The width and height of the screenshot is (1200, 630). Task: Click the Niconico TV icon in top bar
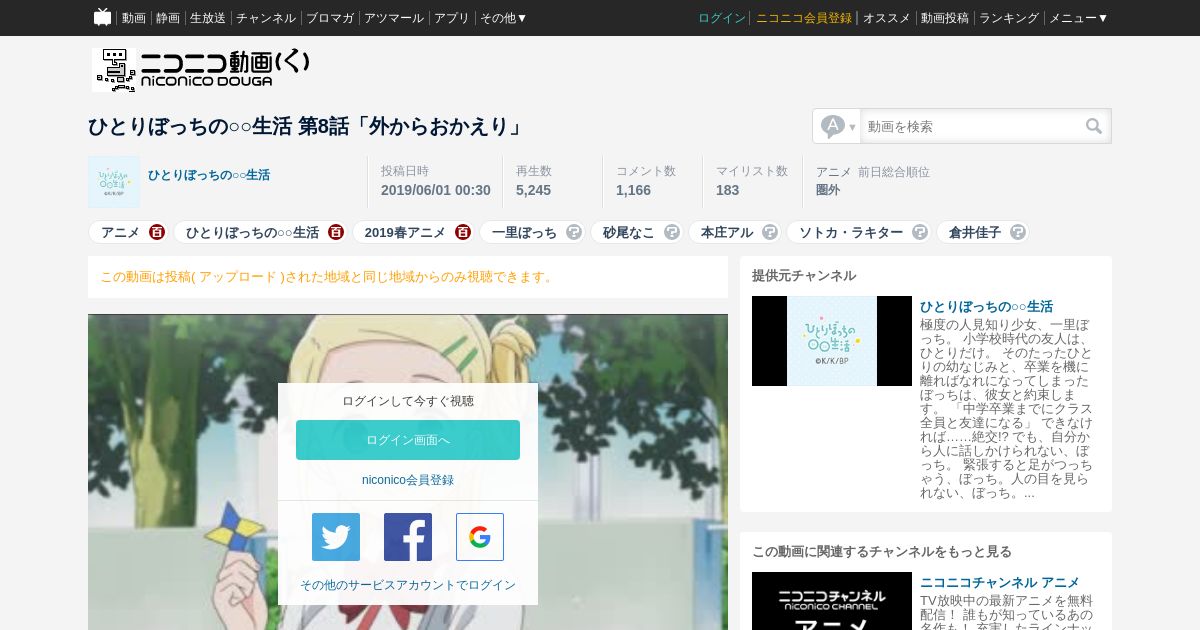pos(102,17)
